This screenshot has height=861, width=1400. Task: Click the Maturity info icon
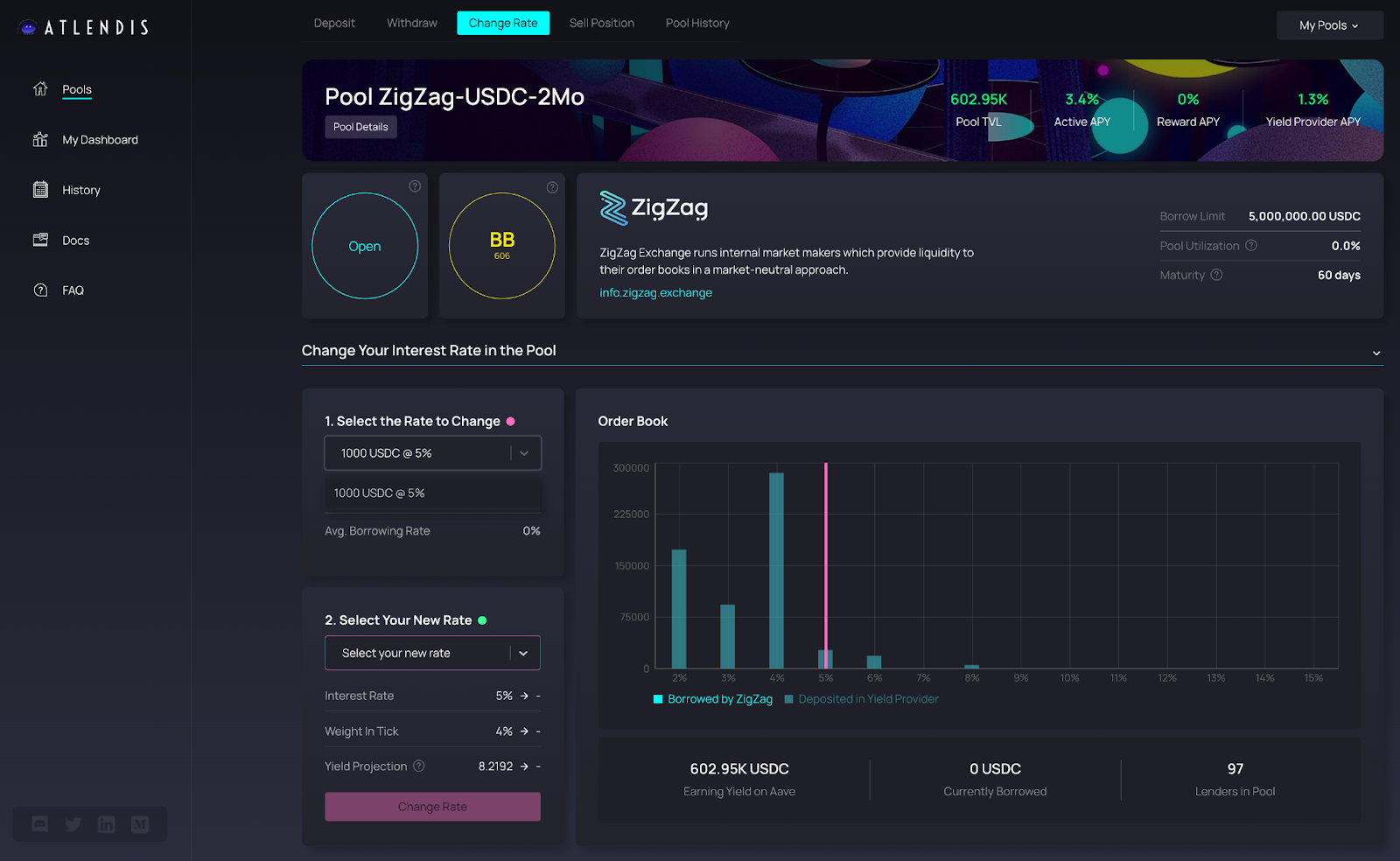click(1216, 275)
